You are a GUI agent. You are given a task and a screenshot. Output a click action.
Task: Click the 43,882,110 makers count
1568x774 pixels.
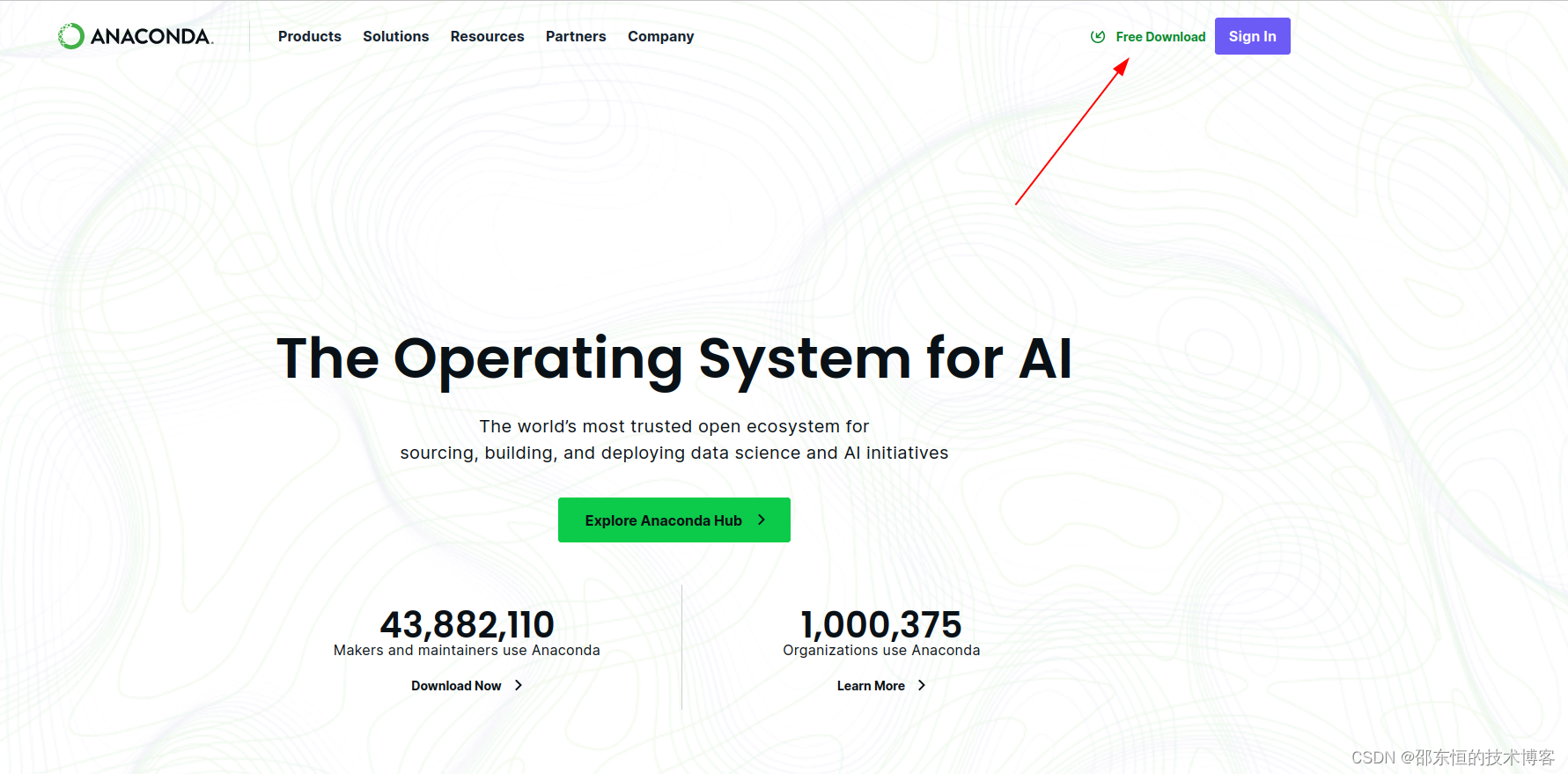[467, 624]
